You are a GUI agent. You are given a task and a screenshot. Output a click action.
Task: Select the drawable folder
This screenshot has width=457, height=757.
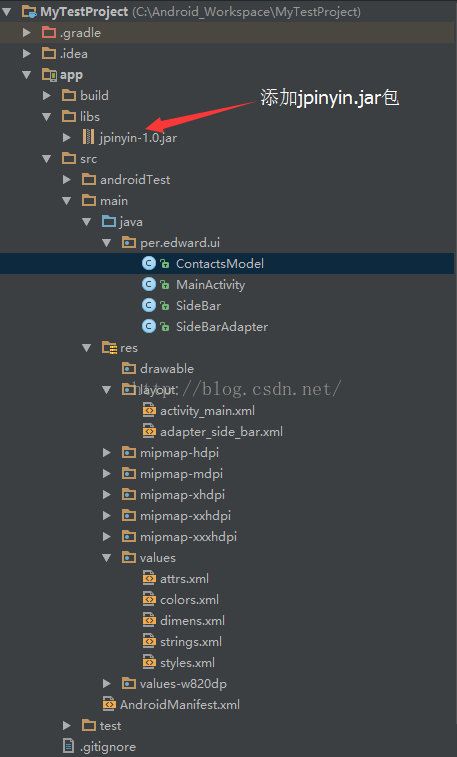pos(166,369)
